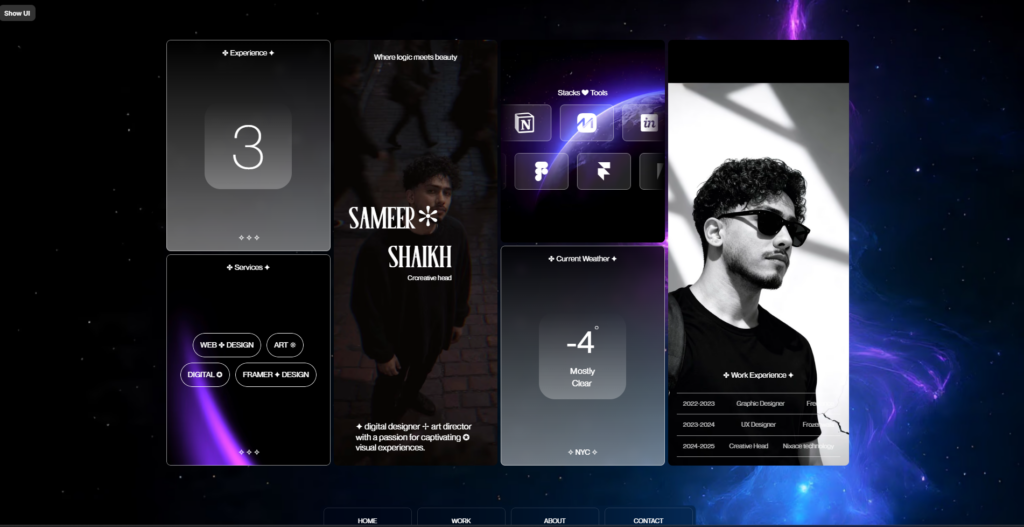Click the NYC location label
Viewport: 1024px width, 527px height.
click(583, 452)
